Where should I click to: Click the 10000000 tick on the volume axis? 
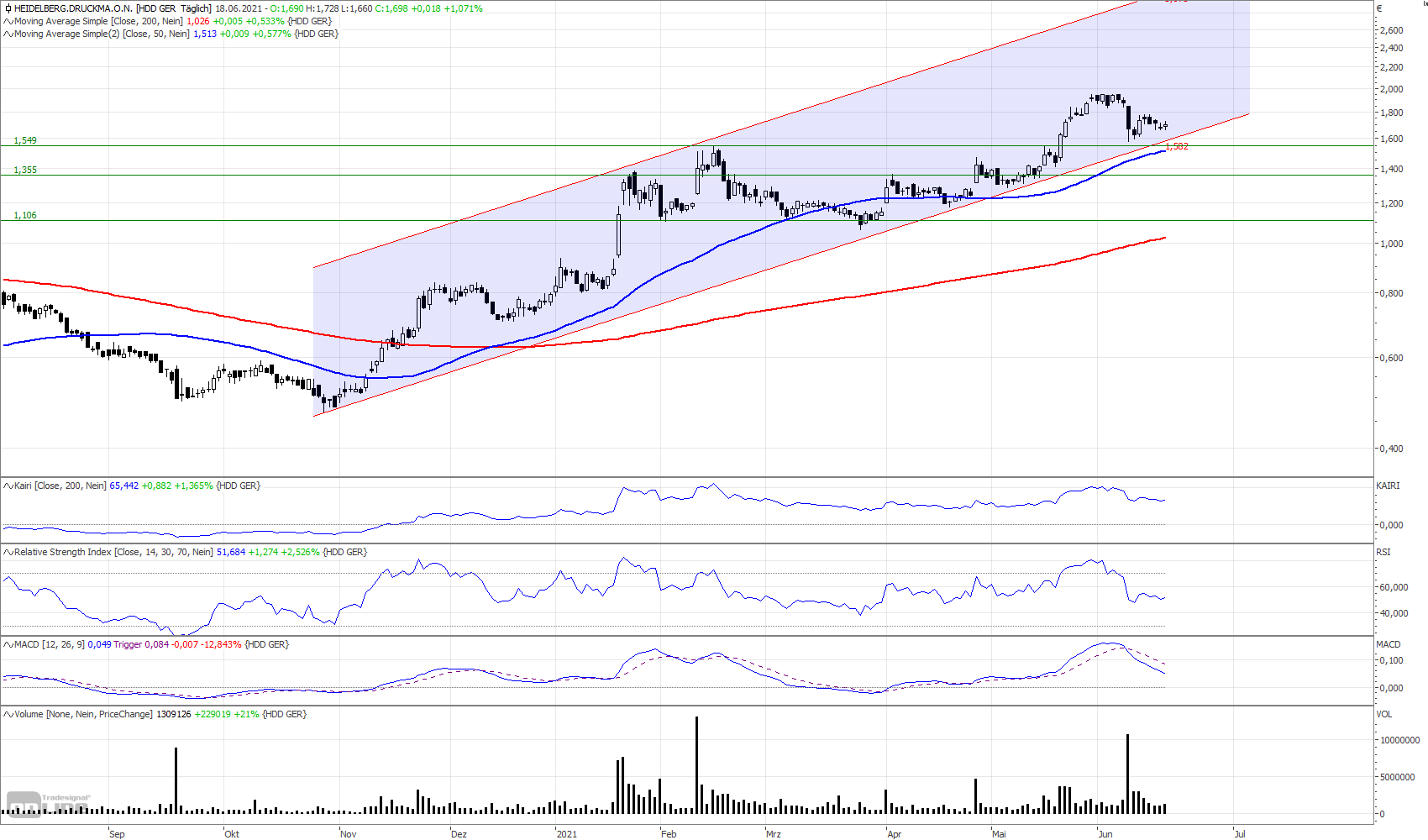(x=1400, y=740)
